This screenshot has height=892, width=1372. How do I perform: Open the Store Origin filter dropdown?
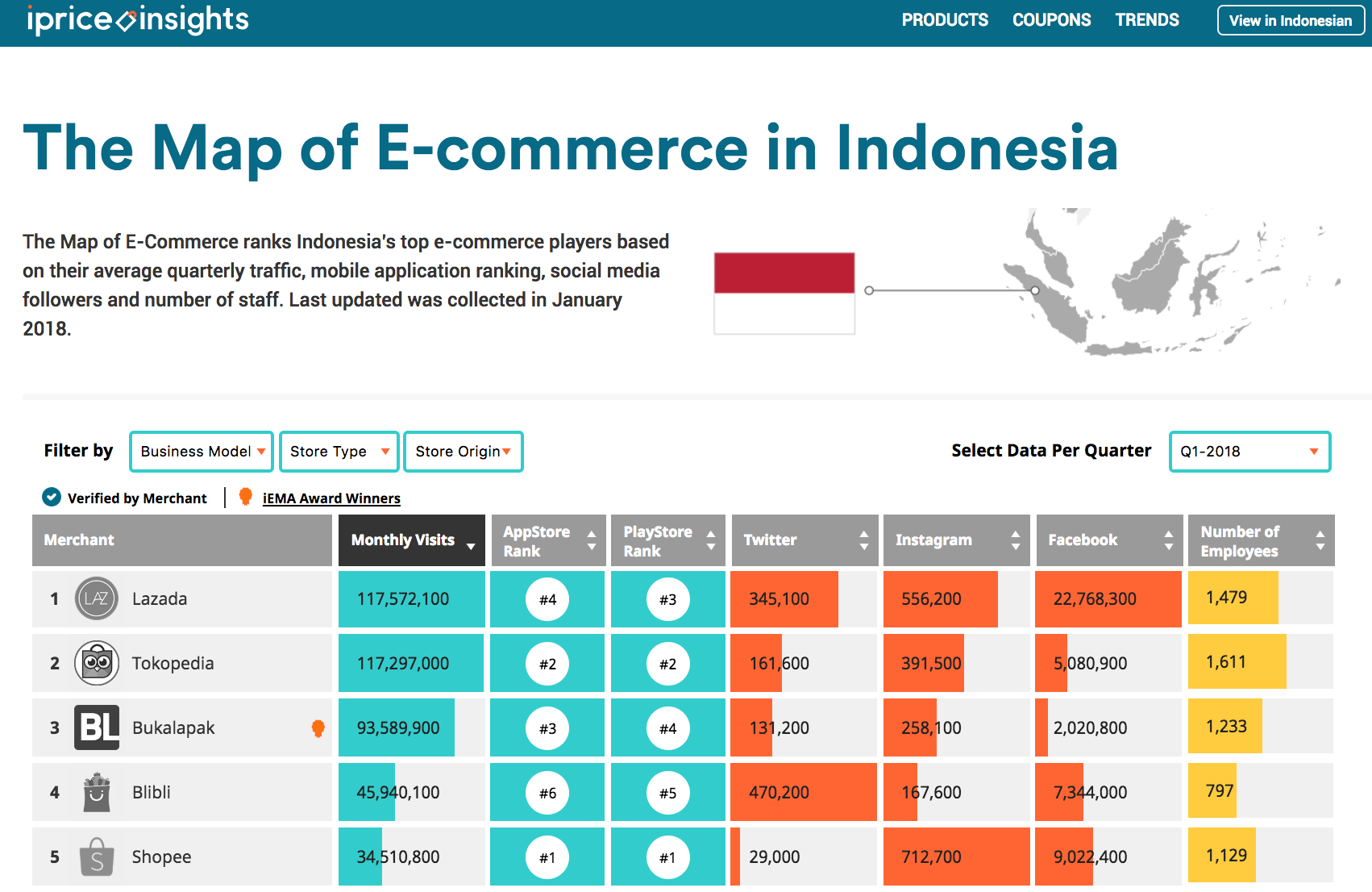(x=464, y=452)
